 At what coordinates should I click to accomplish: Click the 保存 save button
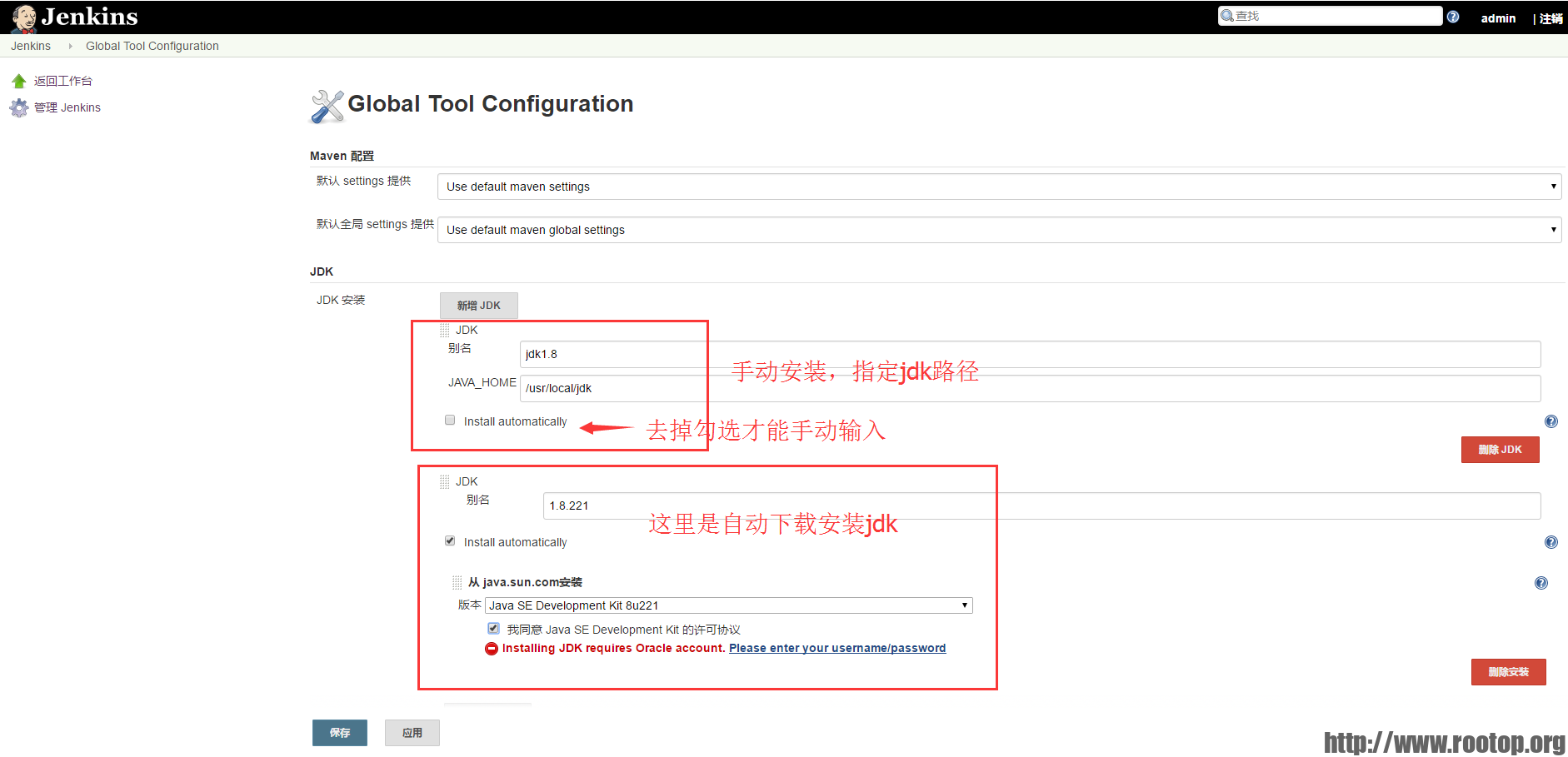coord(340,733)
